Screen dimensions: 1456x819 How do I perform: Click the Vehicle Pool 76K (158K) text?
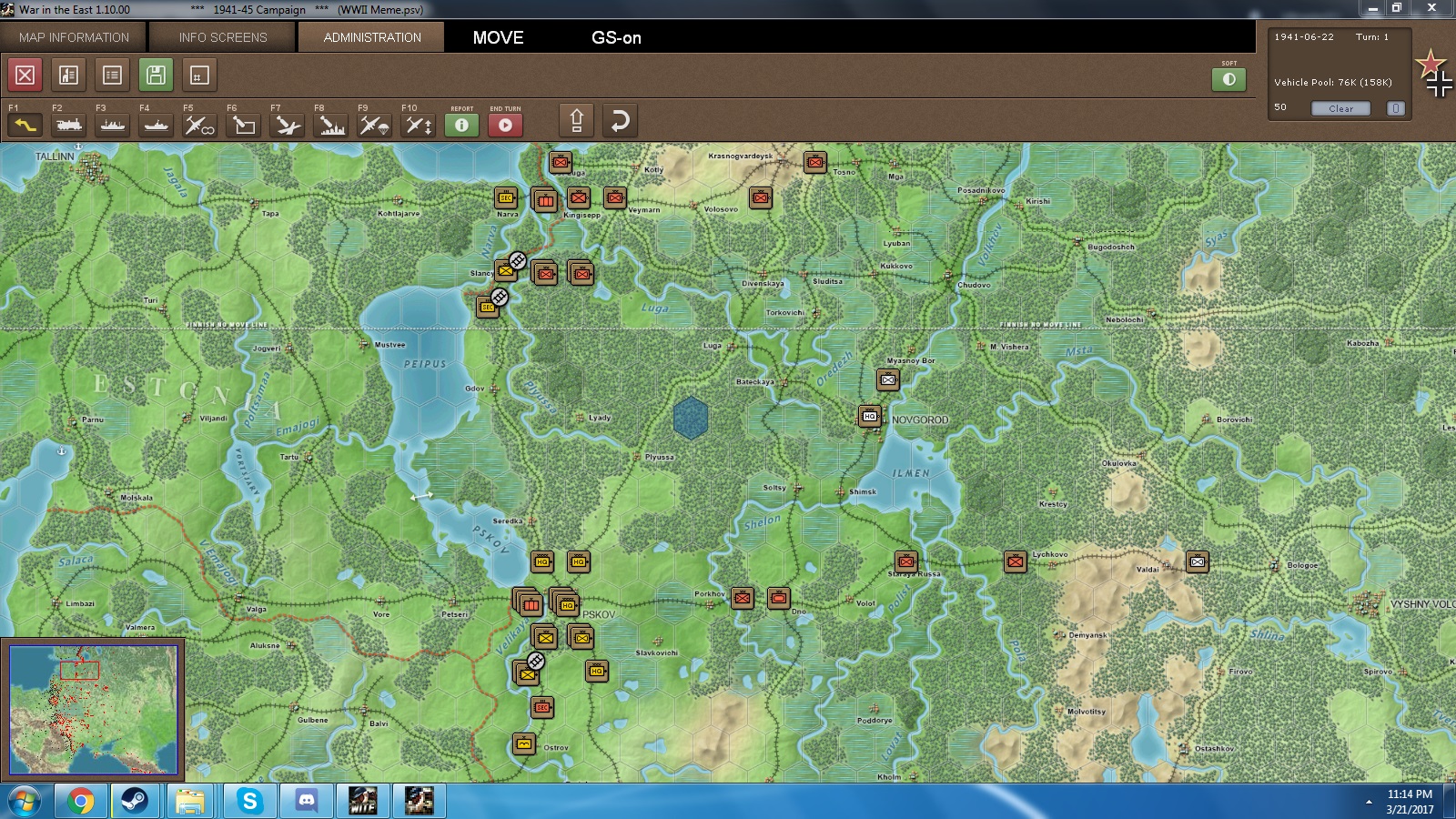click(x=1333, y=82)
